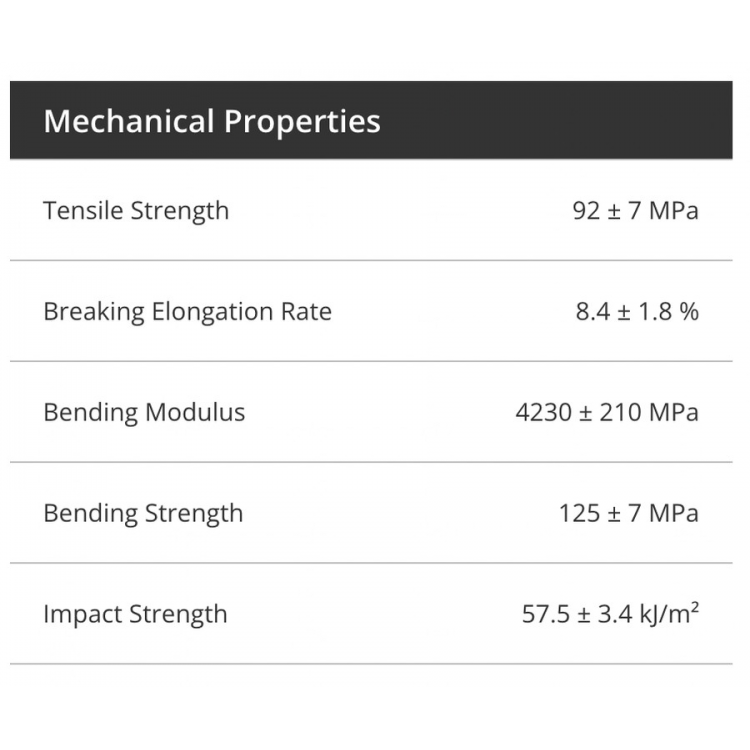The image size is (750, 750).
Task: Select the Impact Strength label
Action: (135, 614)
